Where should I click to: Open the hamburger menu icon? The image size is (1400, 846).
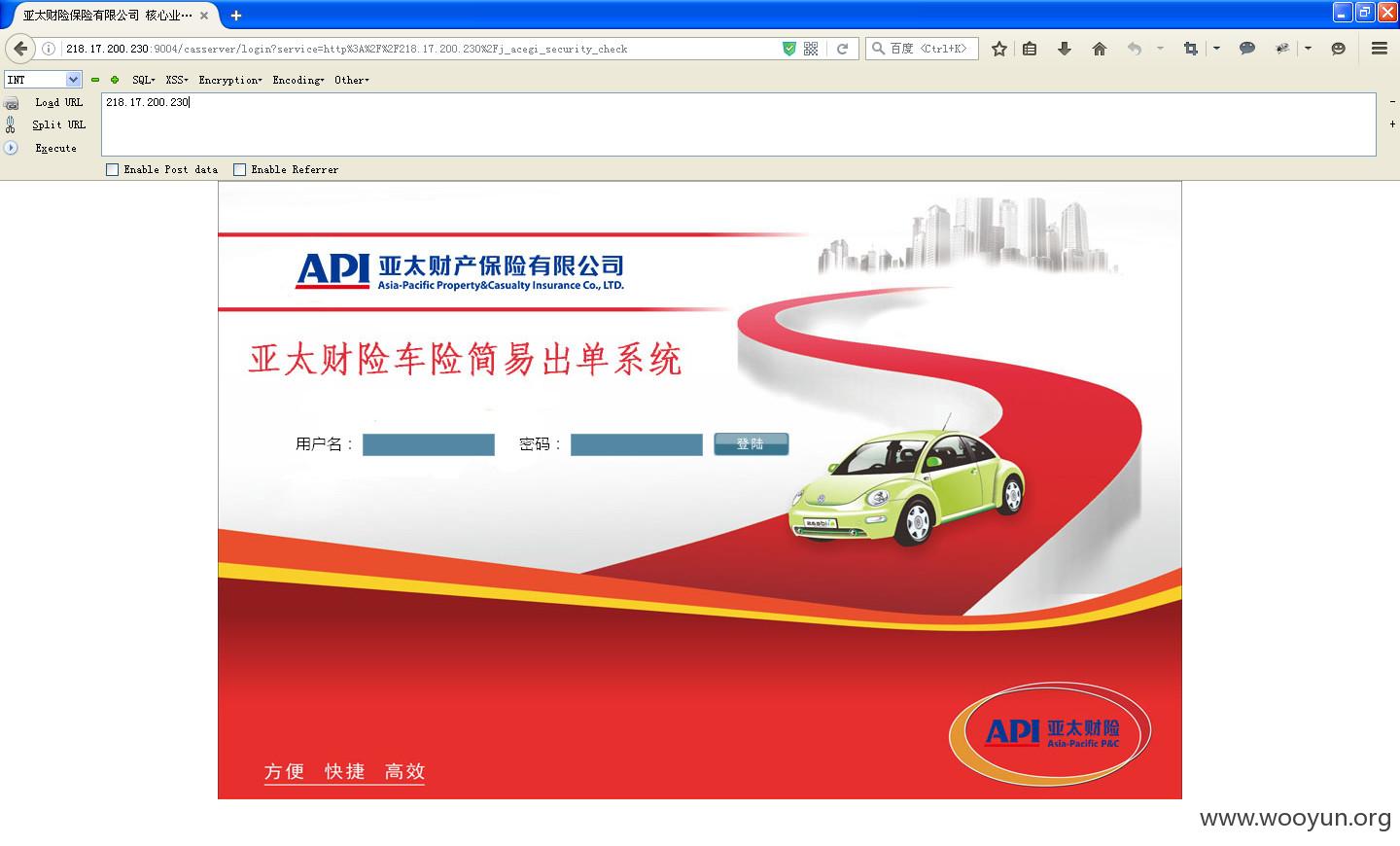pyautogui.click(x=1379, y=49)
